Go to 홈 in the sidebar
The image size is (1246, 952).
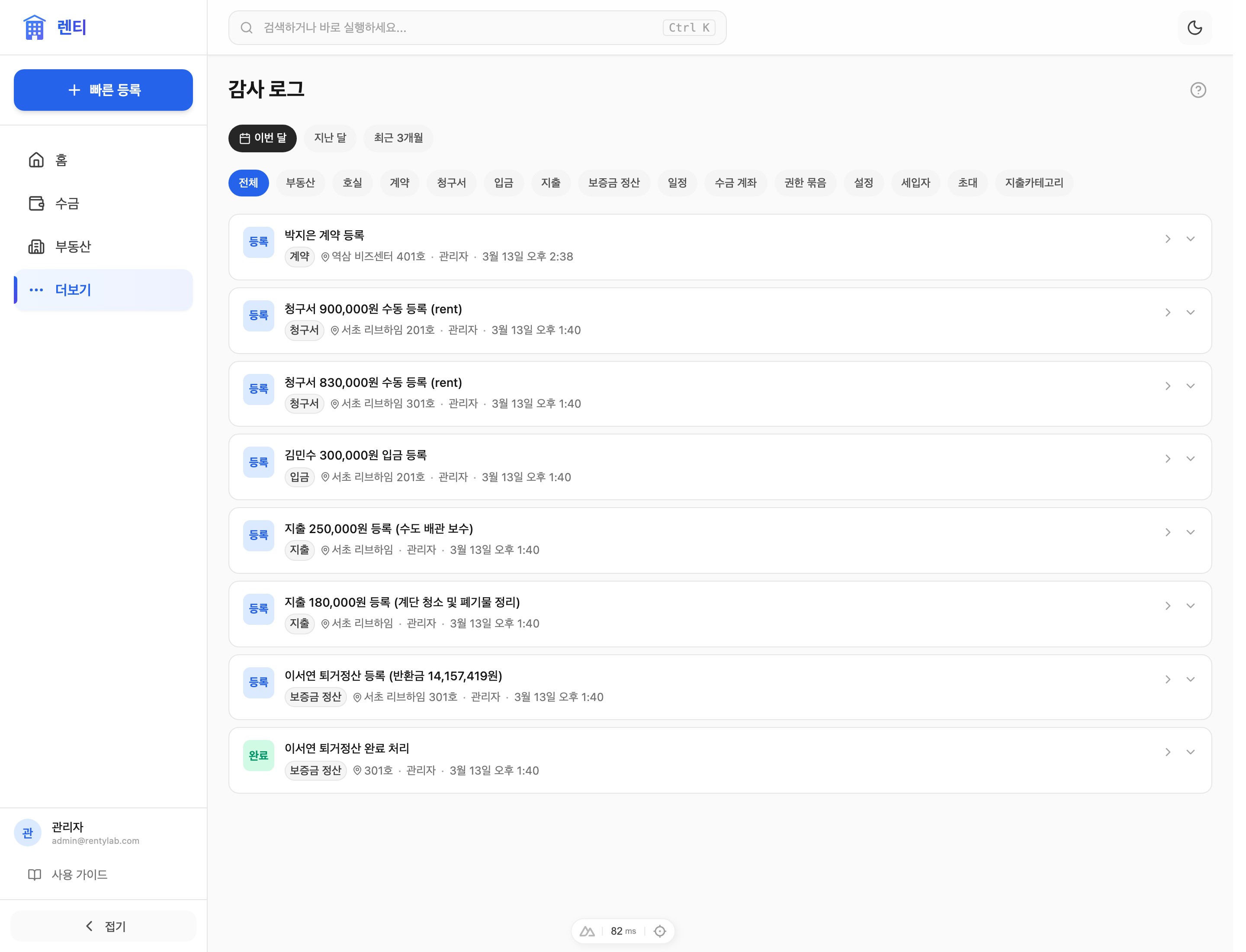coord(103,161)
